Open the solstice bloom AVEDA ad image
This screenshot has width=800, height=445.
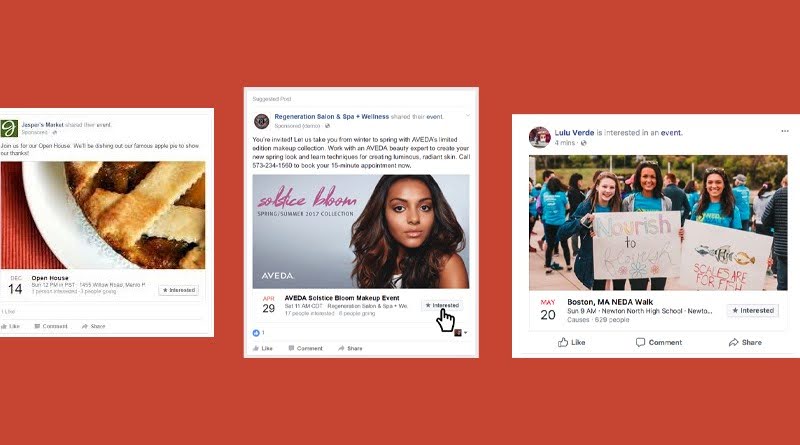click(x=361, y=232)
